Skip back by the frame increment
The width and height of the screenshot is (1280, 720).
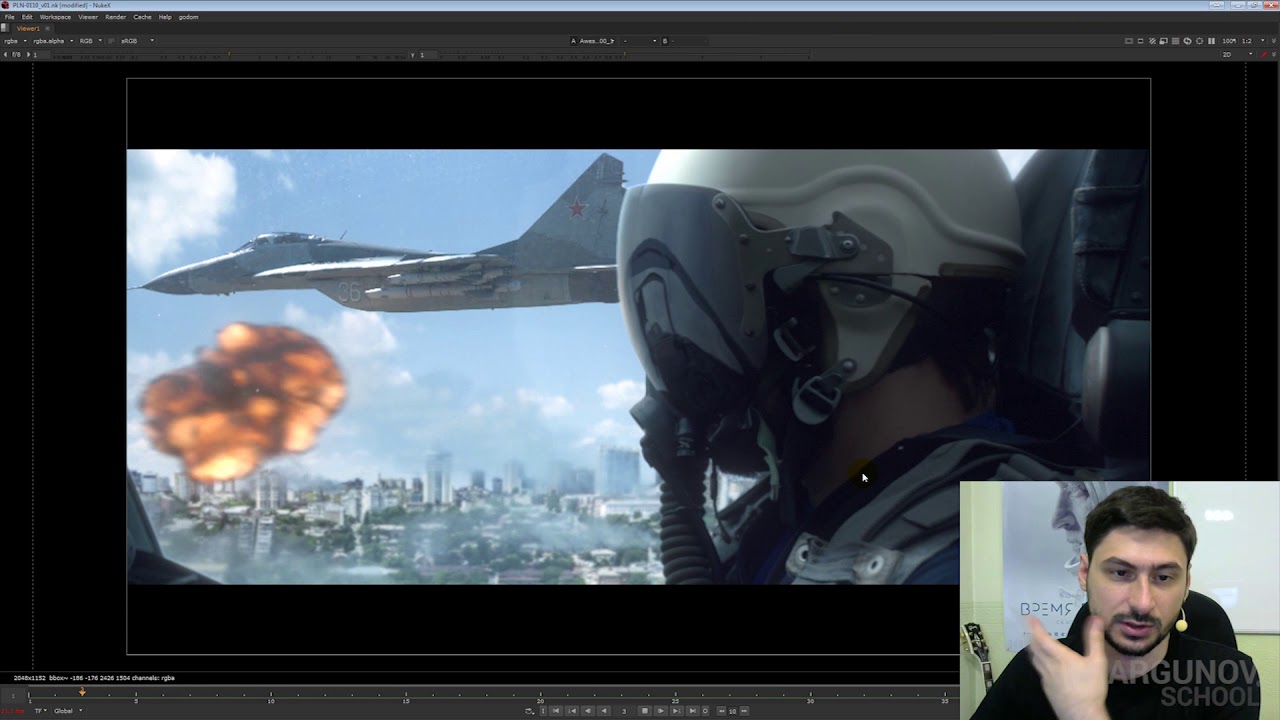tap(722, 711)
